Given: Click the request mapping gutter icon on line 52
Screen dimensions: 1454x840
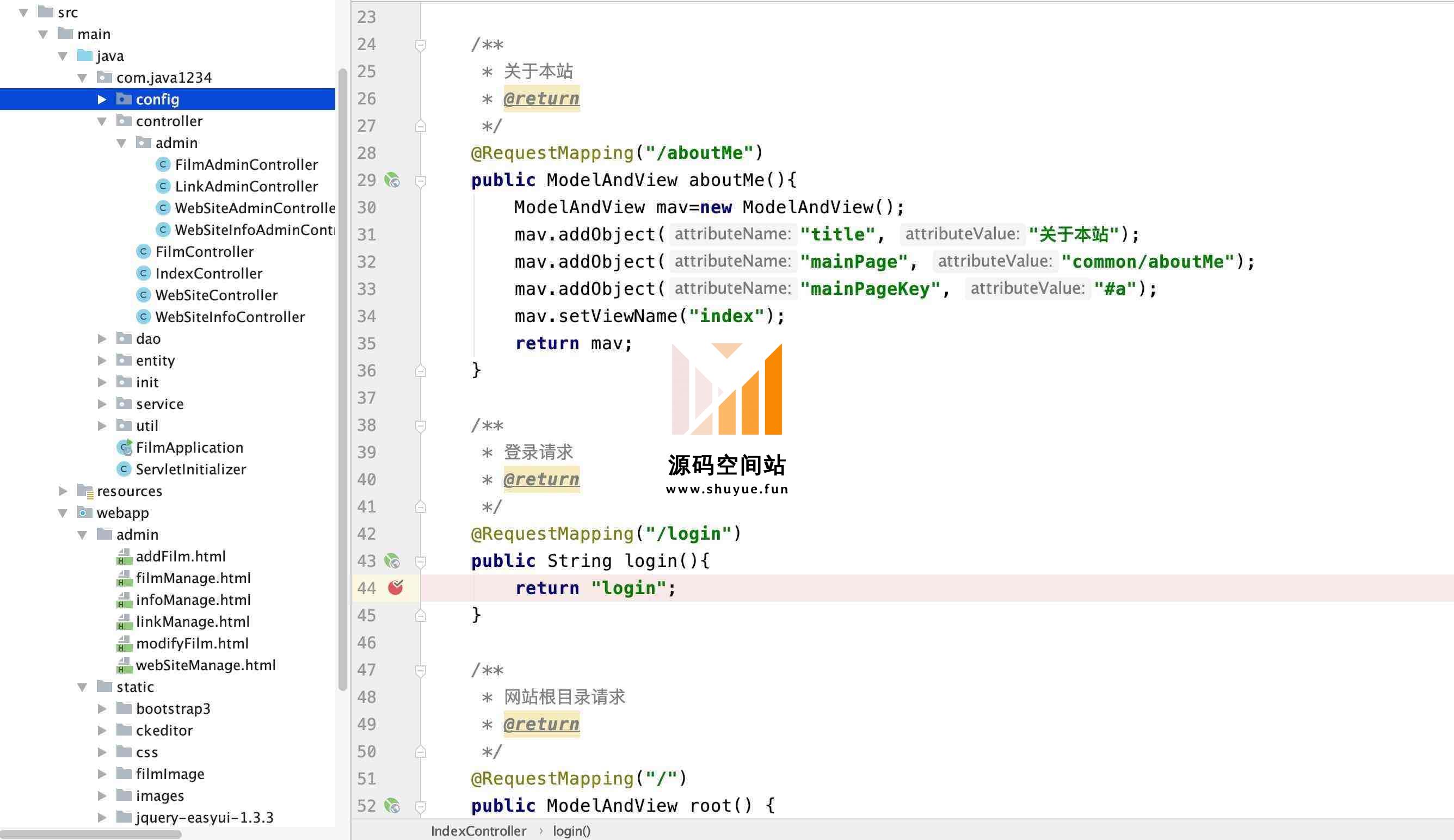Looking at the screenshot, I should (x=392, y=805).
